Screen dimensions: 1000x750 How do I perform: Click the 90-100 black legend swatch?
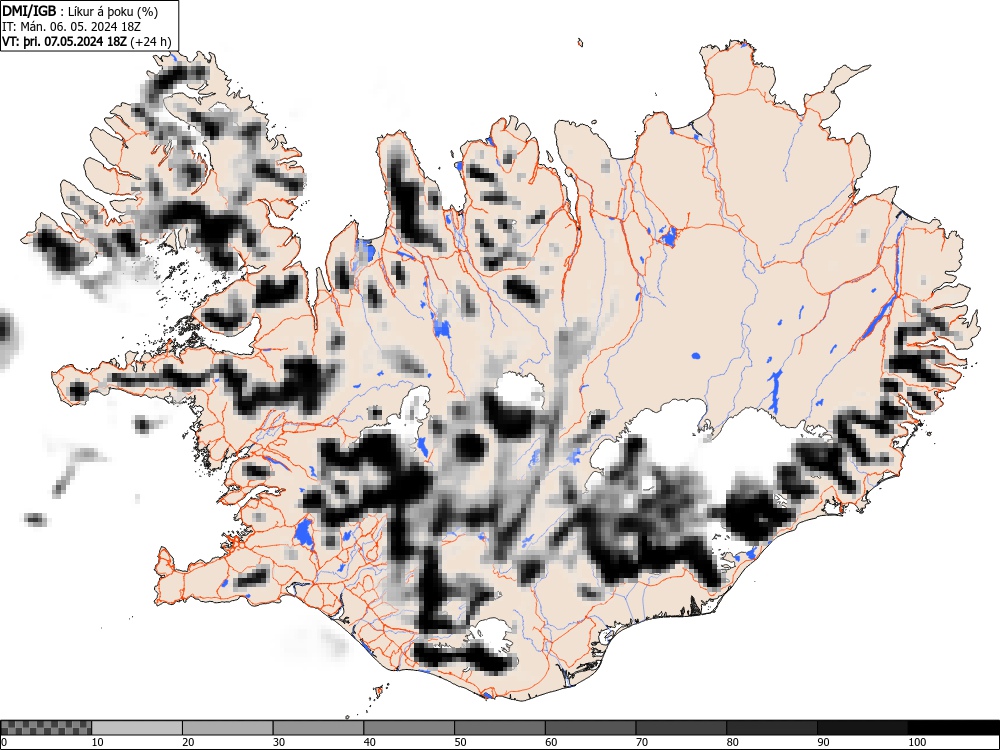pyautogui.click(x=862, y=728)
